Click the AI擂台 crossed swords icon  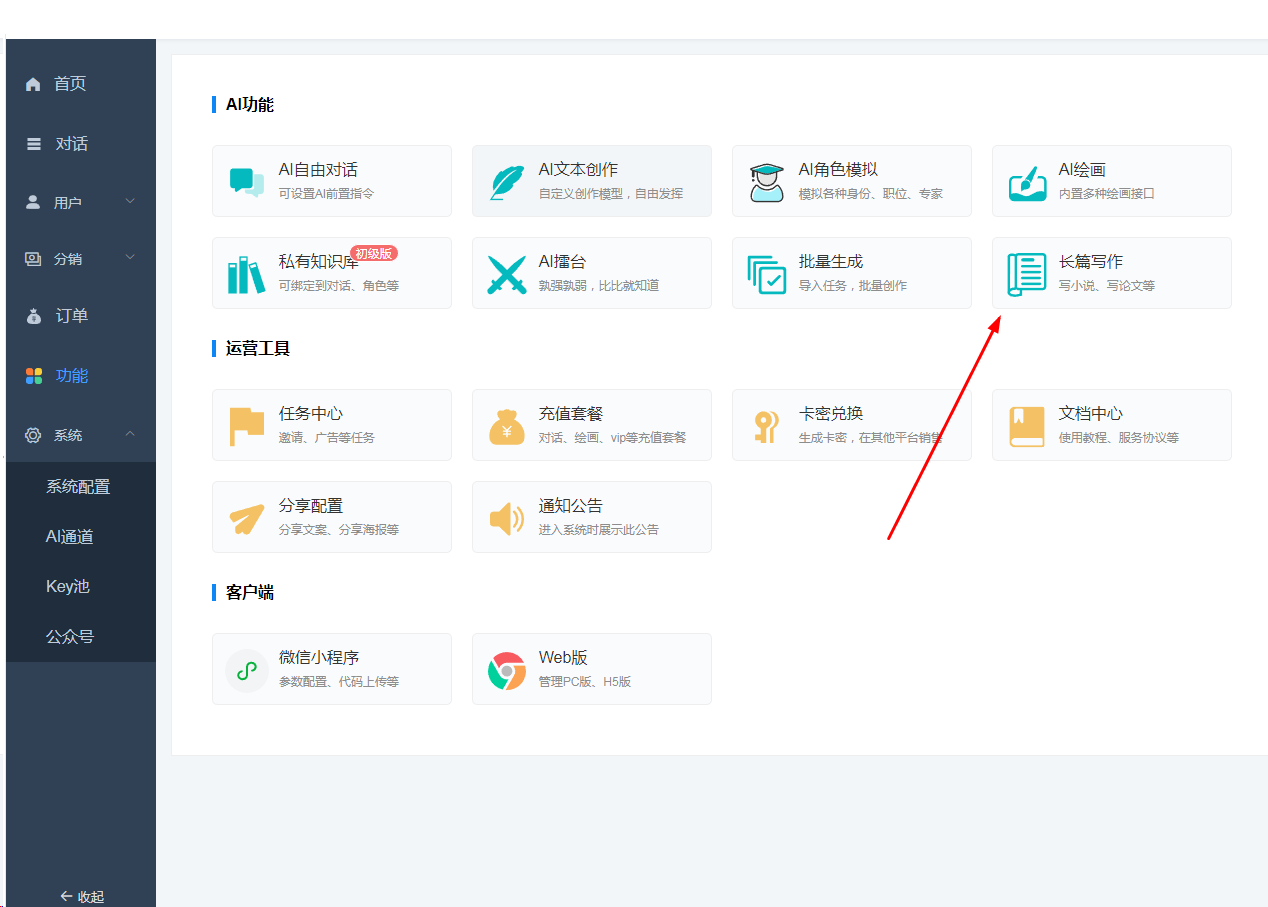tap(507, 274)
